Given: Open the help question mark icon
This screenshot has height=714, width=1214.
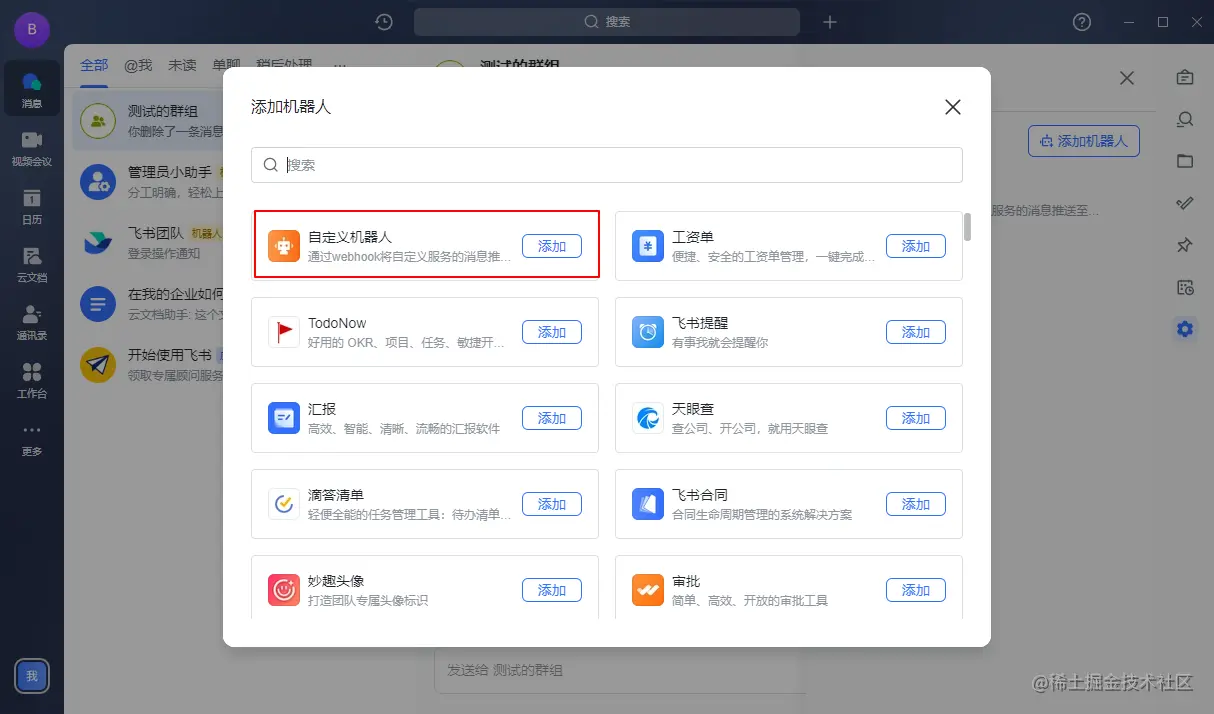Looking at the screenshot, I should [1082, 22].
